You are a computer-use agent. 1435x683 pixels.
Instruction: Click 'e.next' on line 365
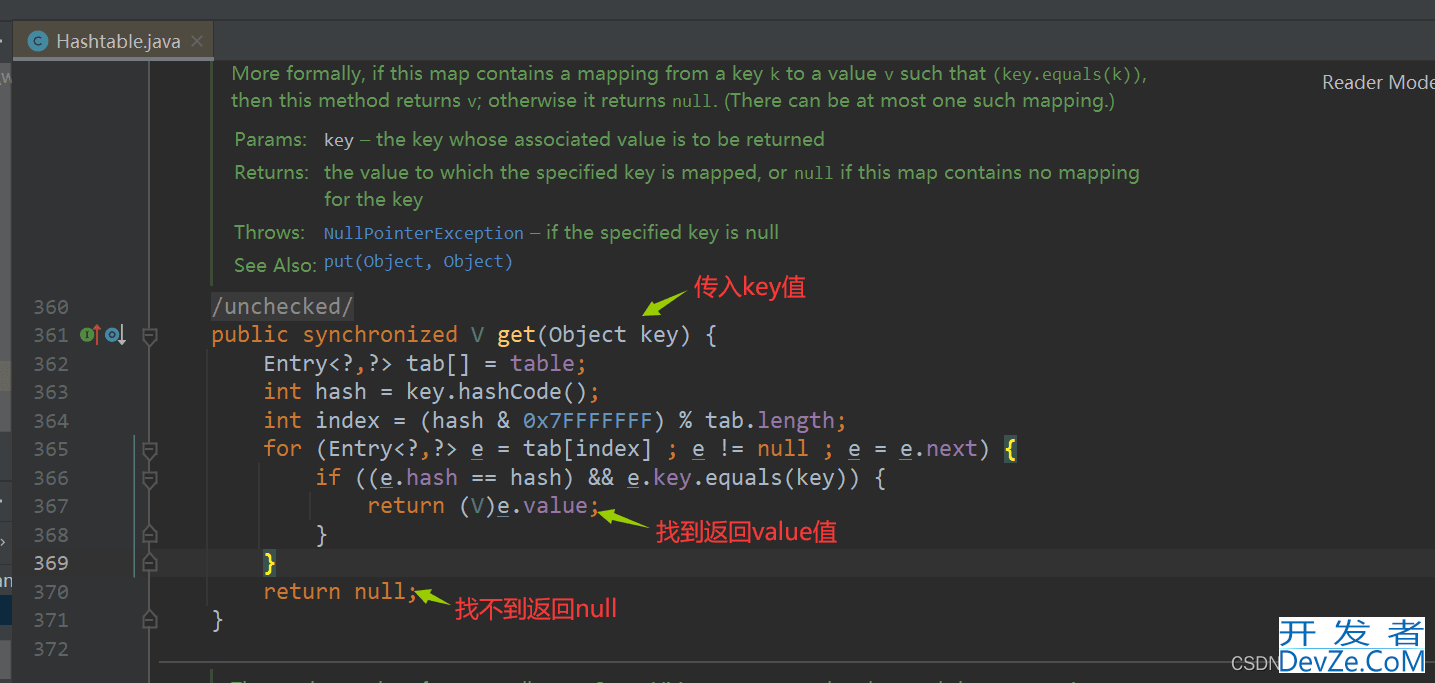pyautogui.click(x=938, y=449)
